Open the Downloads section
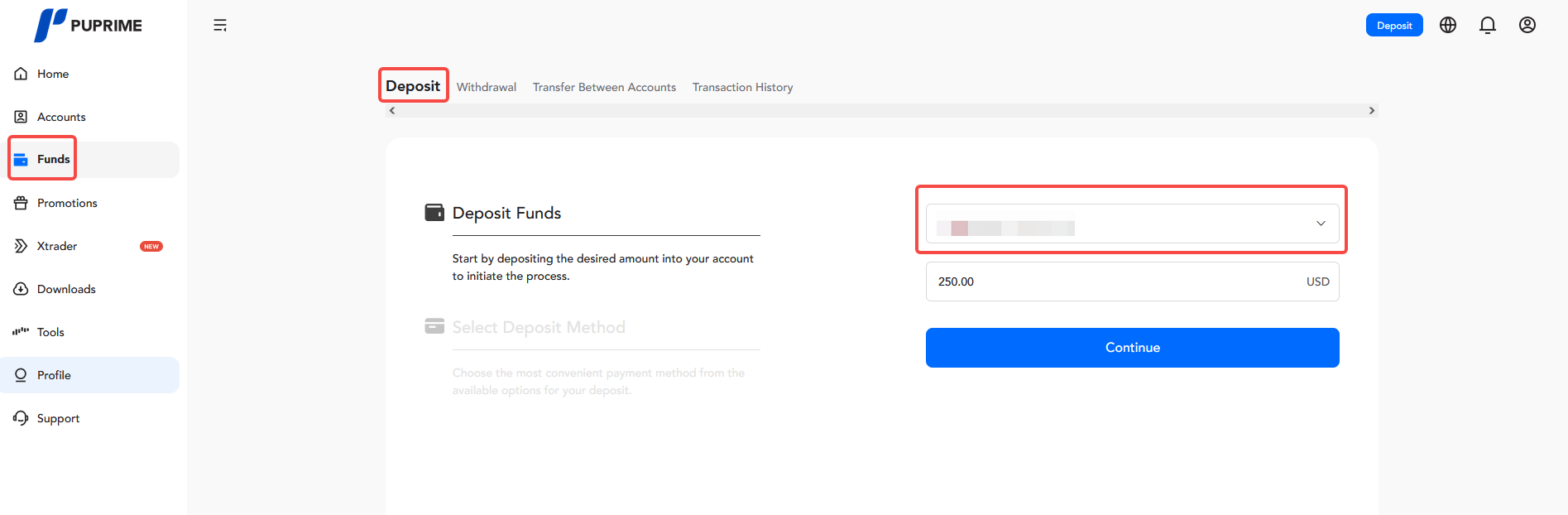The height and width of the screenshot is (515, 1568). [66, 289]
